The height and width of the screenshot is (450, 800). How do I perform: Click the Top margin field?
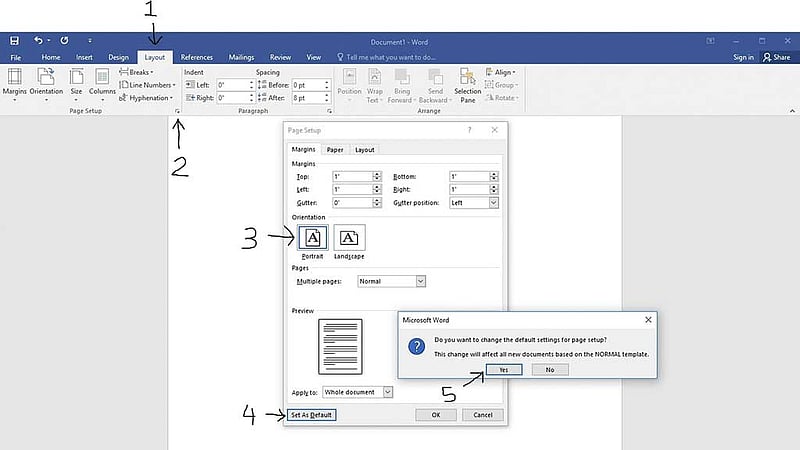click(x=352, y=176)
